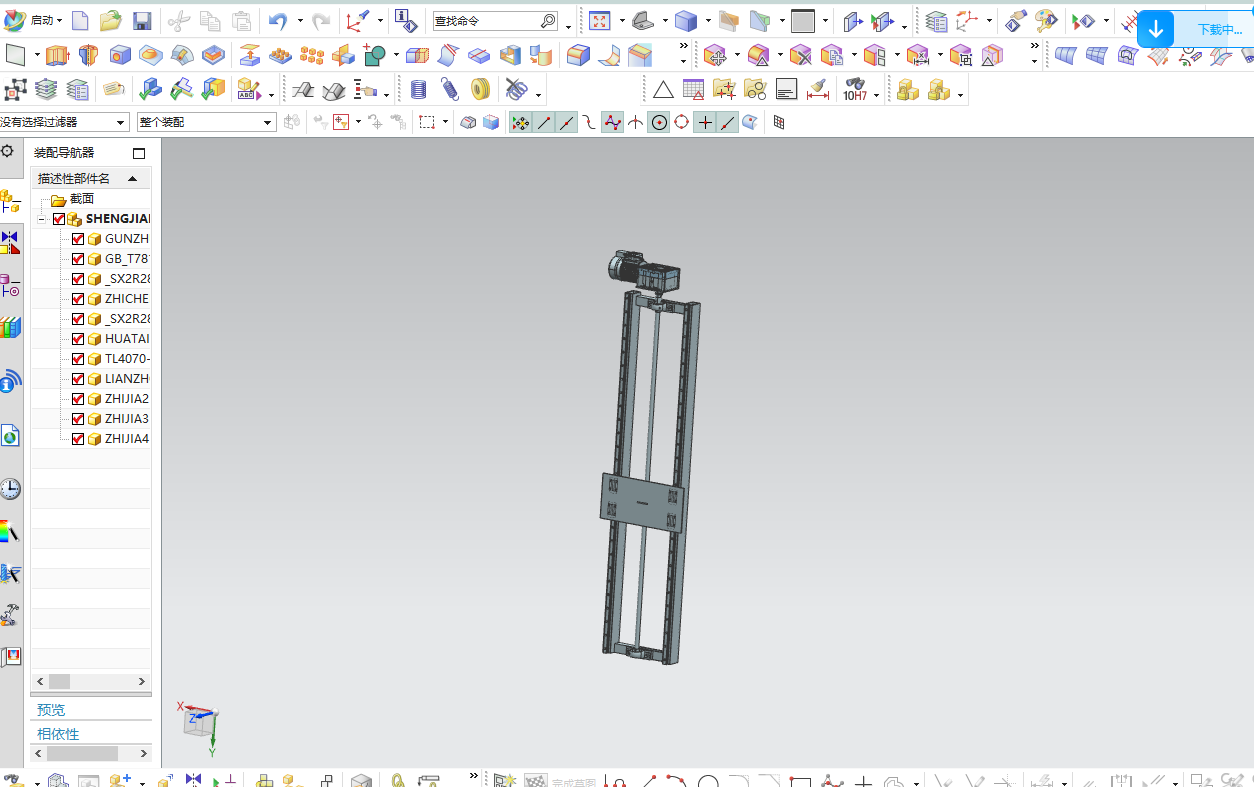Click the extension spring icon
The height and width of the screenshot is (787, 1254).
(x=450, y=90)
